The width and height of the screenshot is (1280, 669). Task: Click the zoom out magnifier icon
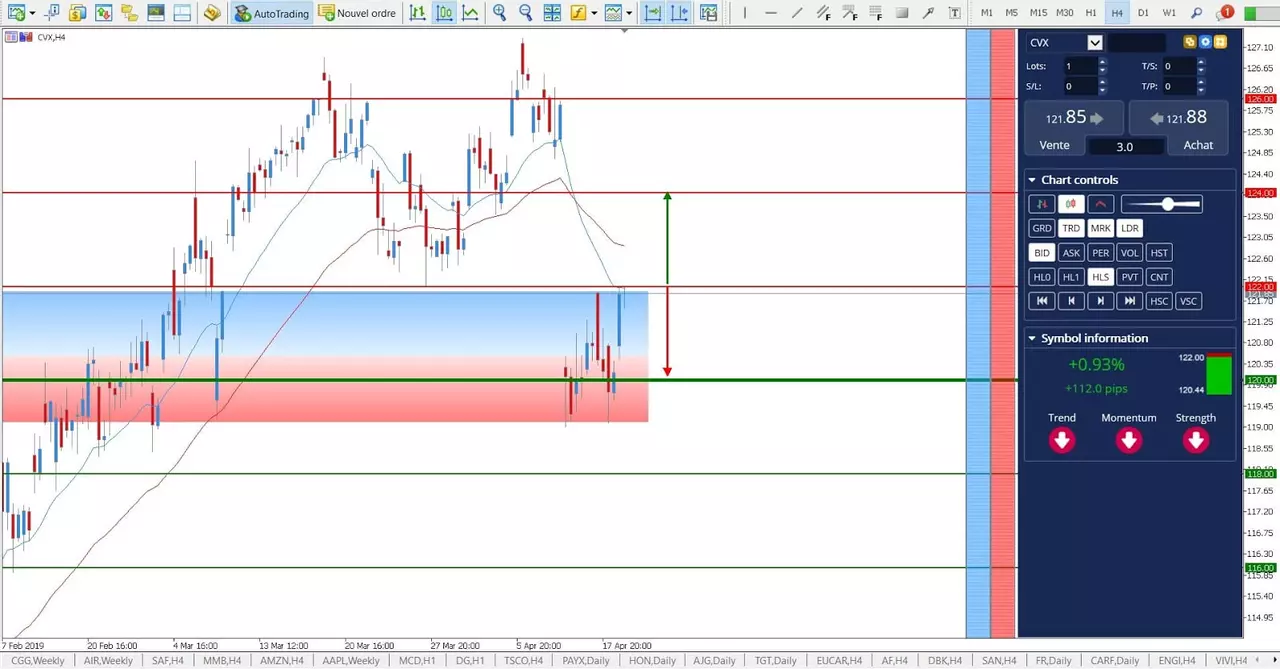(x=525, y=13)
